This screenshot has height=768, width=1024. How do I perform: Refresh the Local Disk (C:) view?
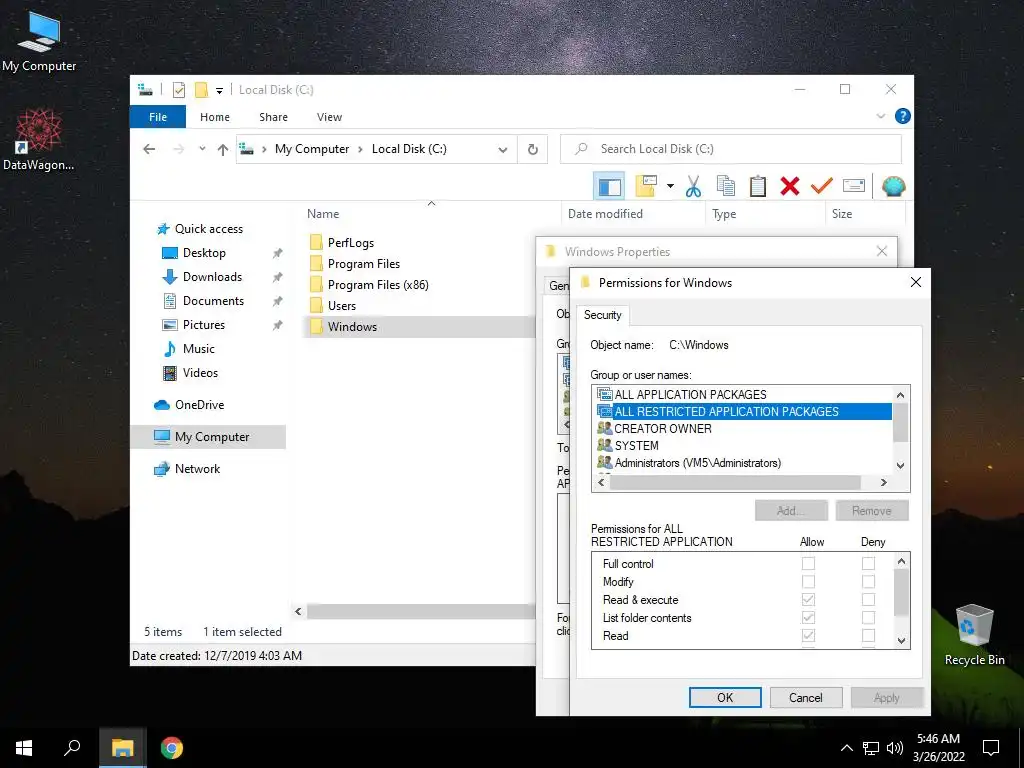pyautogui.click(x=533, y=150)
